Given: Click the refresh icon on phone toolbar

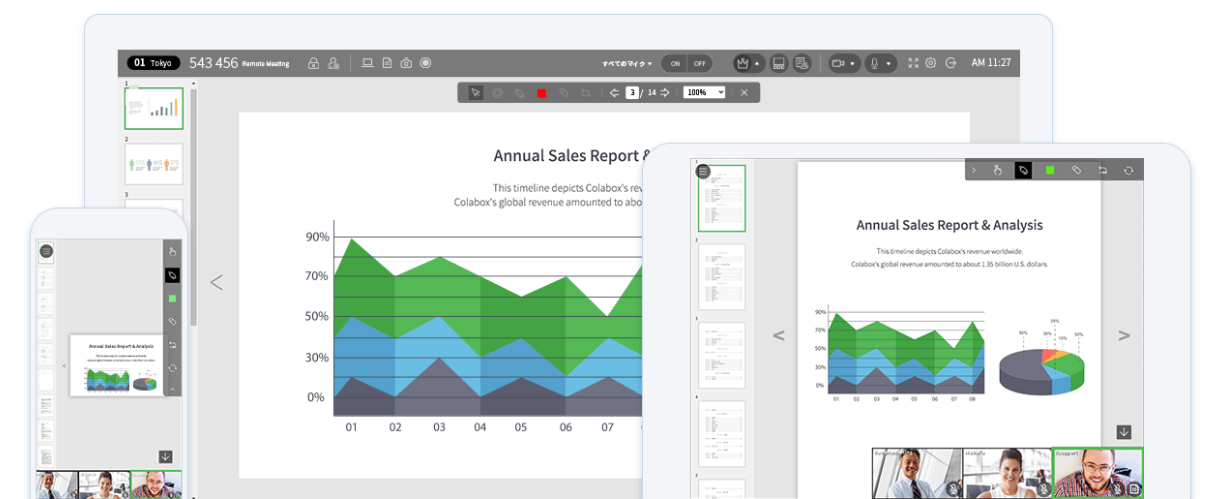Looking at the screenshot, I should tap(172, 367).
